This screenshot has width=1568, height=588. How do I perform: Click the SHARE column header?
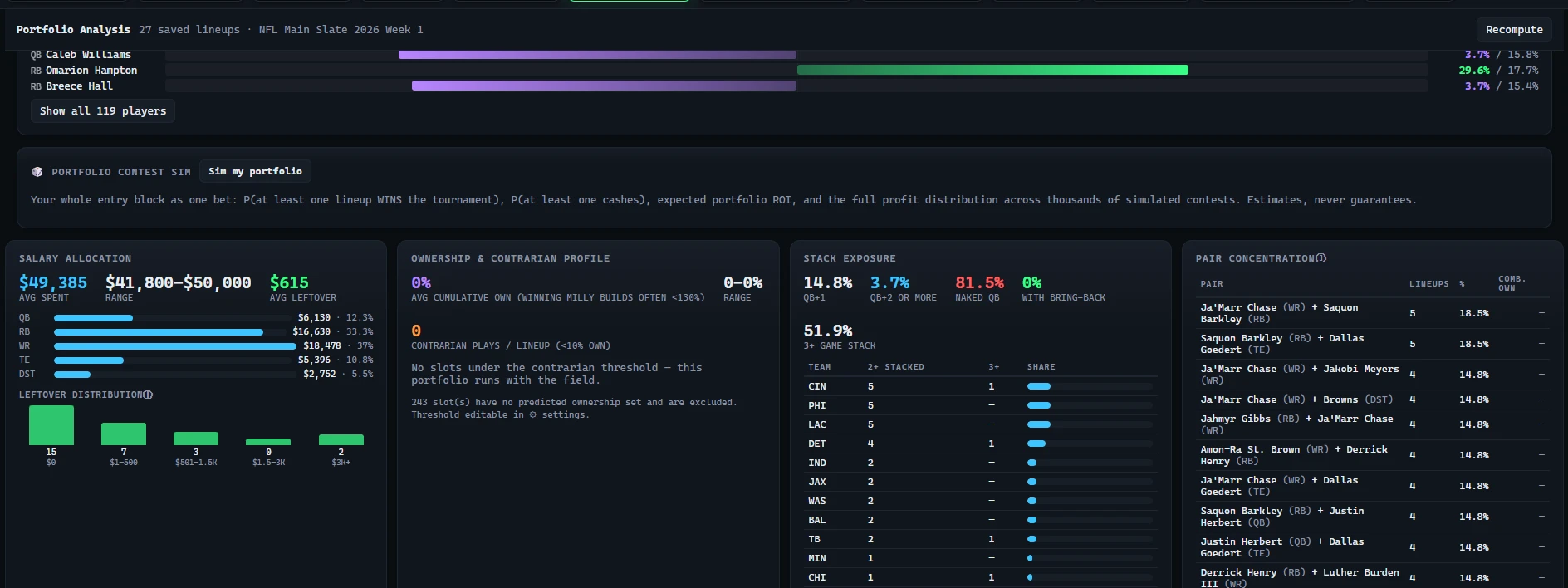tap(1041, 367)
